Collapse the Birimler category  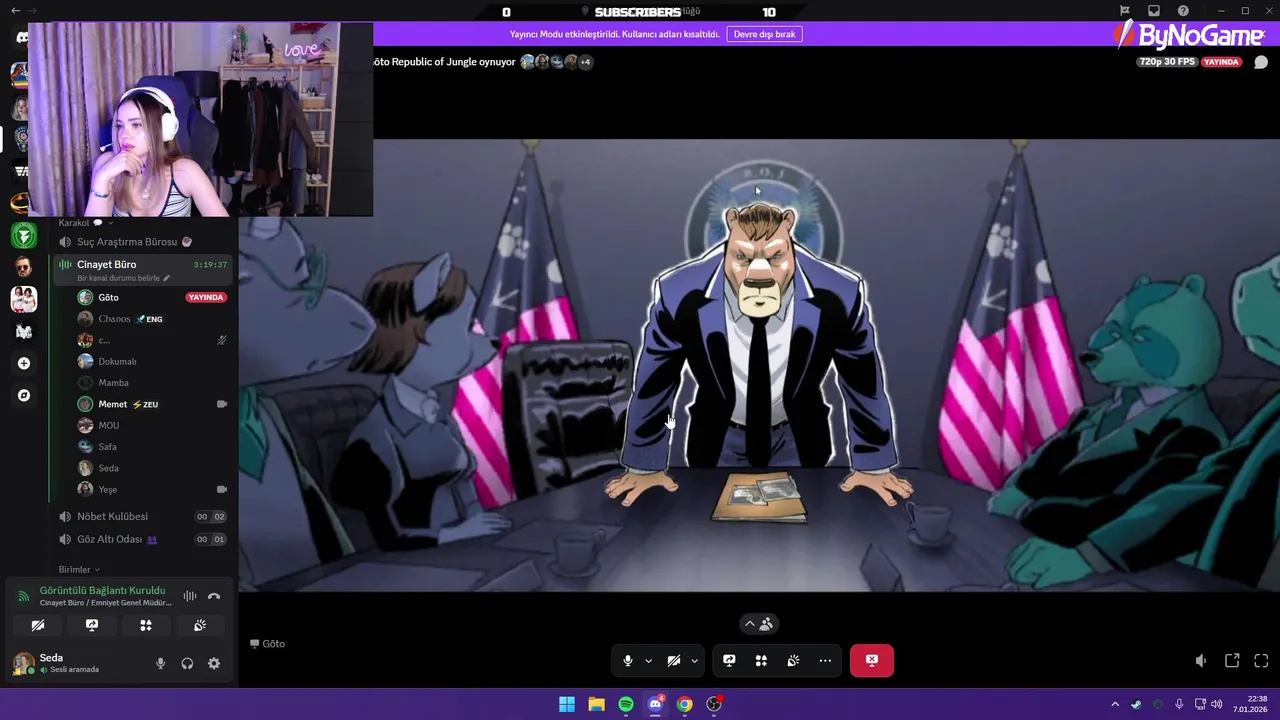[79, 569]
